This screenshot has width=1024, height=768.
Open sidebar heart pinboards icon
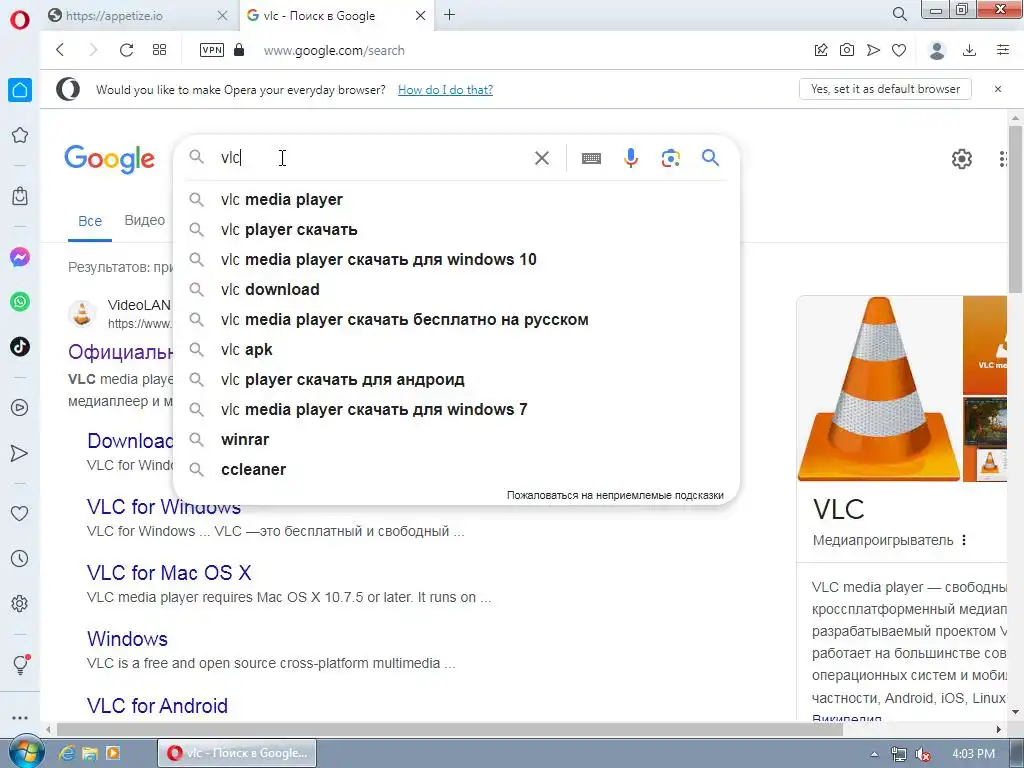(x=20, y=513)
